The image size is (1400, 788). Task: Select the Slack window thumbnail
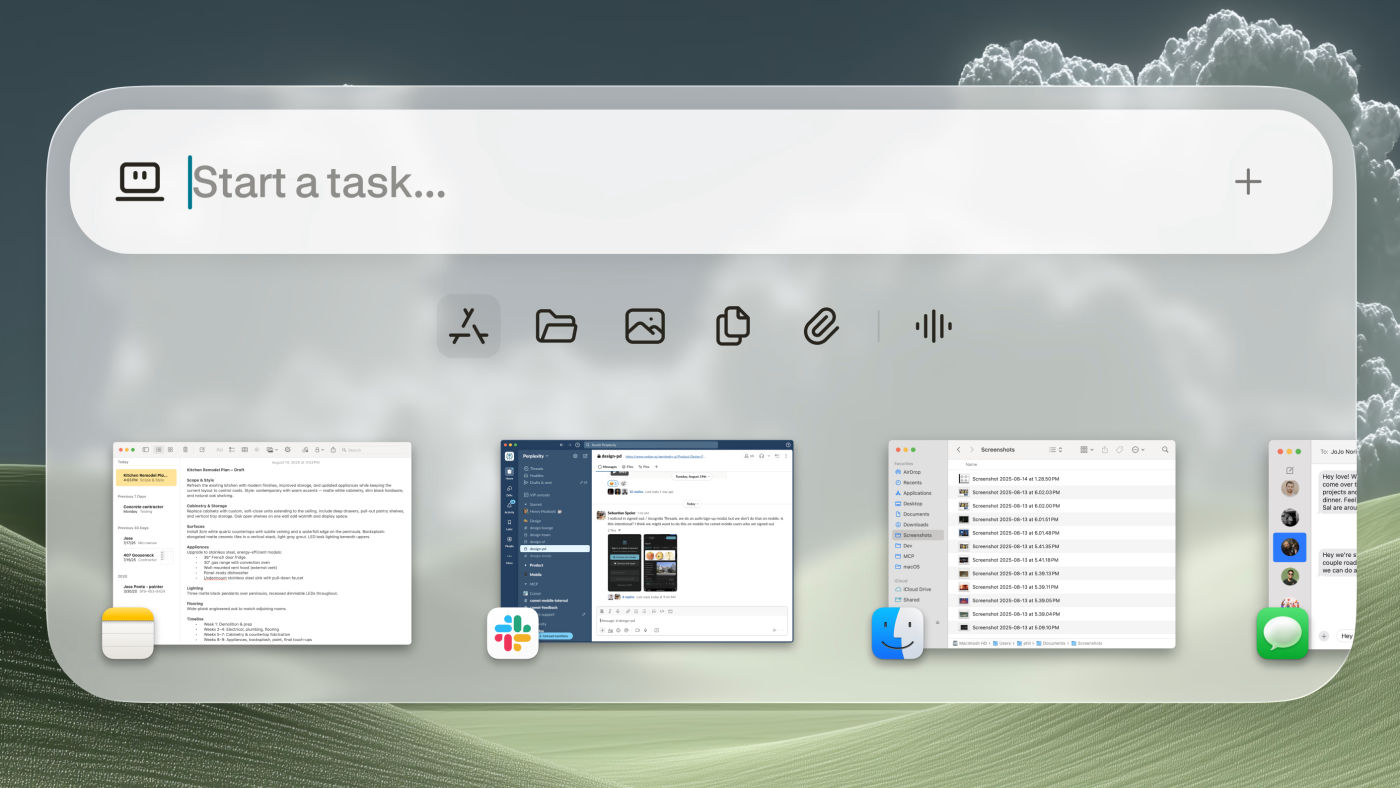click(x=647, y=541)
